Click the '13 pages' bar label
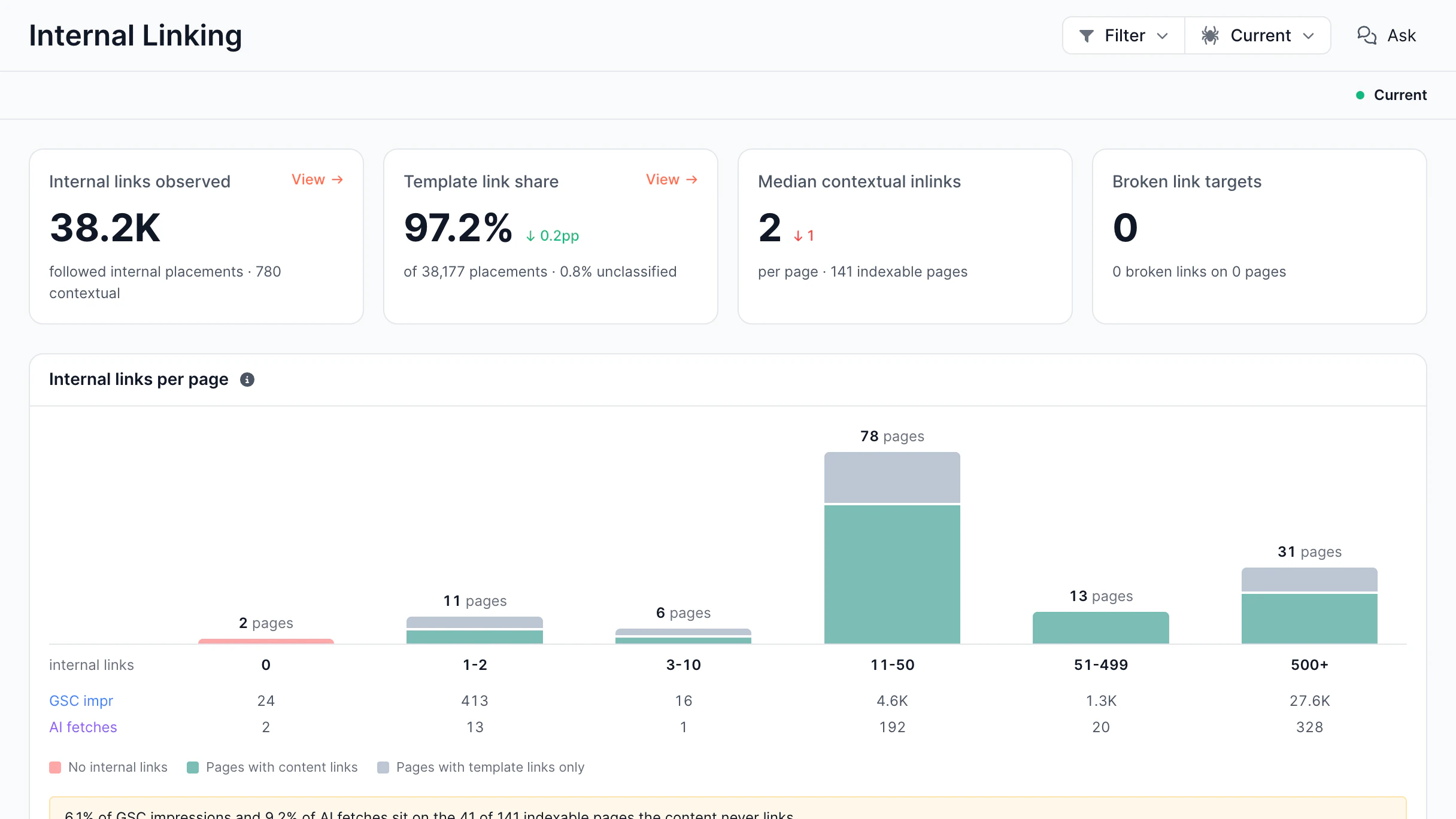The image size is (1456, 819). (x=1101, y=596)
